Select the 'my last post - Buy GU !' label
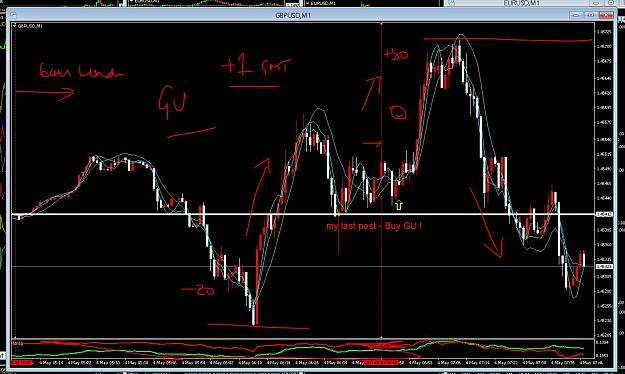This screenshot has width=625, height=374. (x=374, y=226)
